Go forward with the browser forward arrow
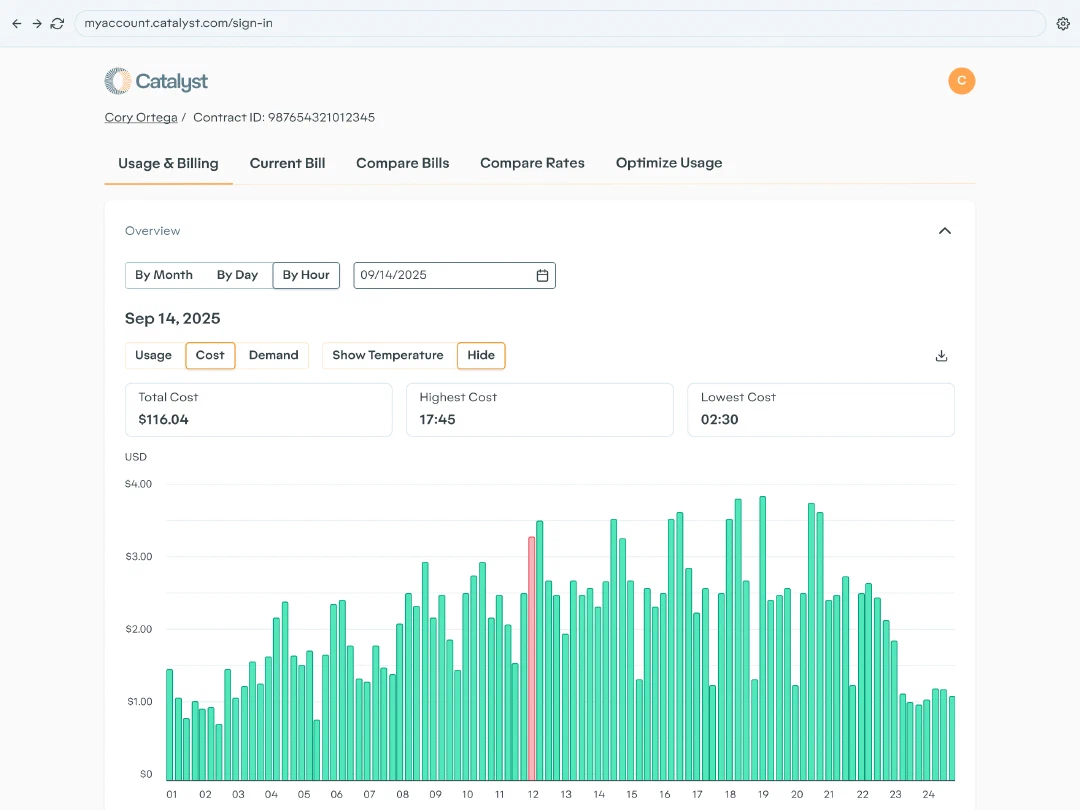The height and width of the screenshot is (810, 1080). (x=37, y=23)
